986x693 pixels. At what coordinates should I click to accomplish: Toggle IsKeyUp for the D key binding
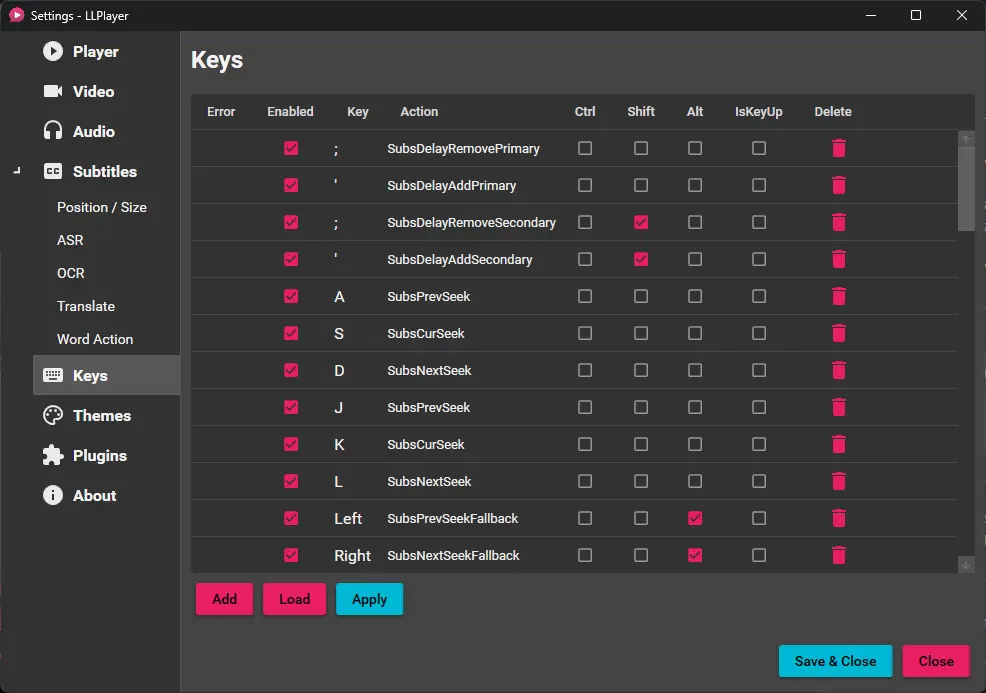click(x=759, y=370)
